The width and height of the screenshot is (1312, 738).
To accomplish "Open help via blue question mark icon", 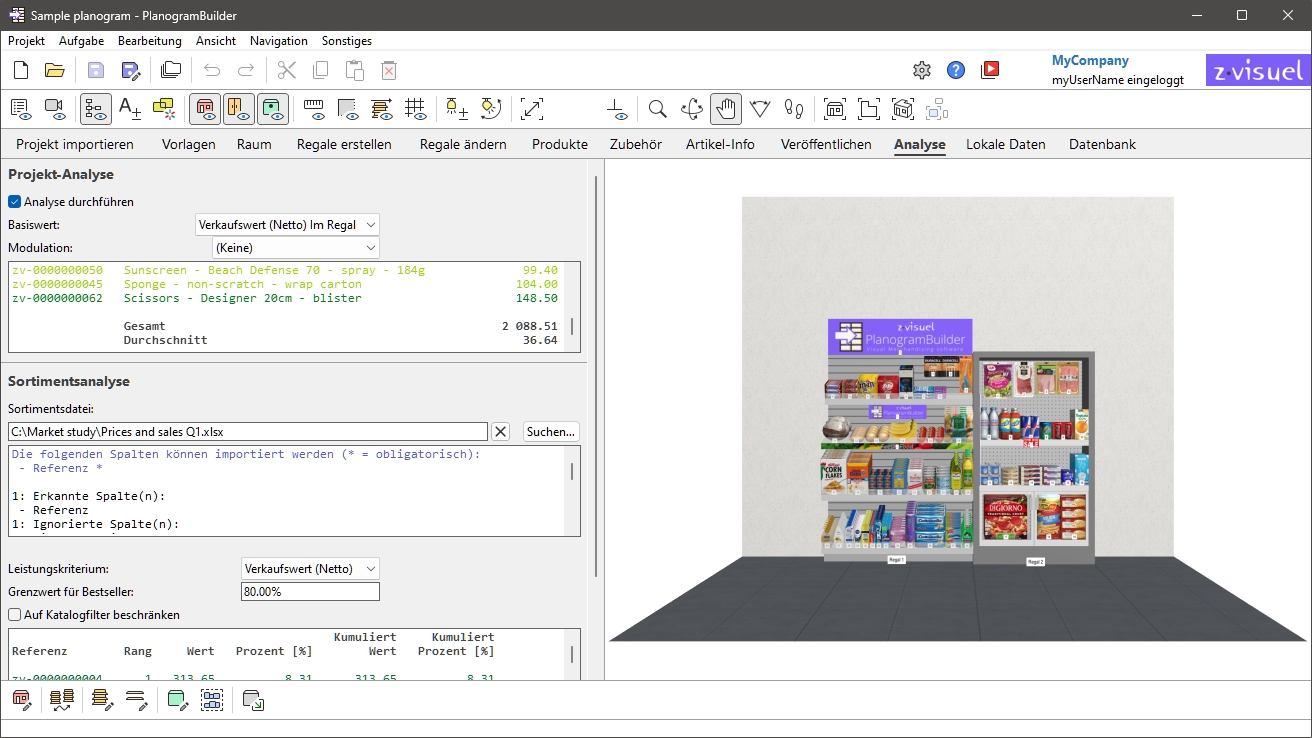I will tap(956, 70).
